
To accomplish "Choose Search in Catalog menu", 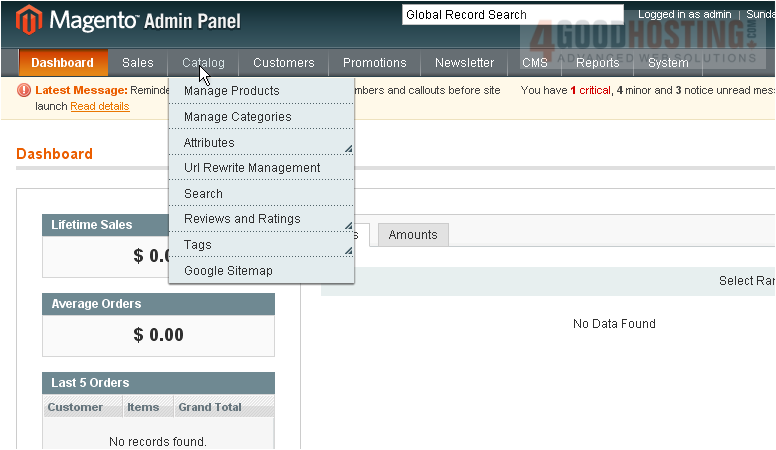I will point(203,194).
